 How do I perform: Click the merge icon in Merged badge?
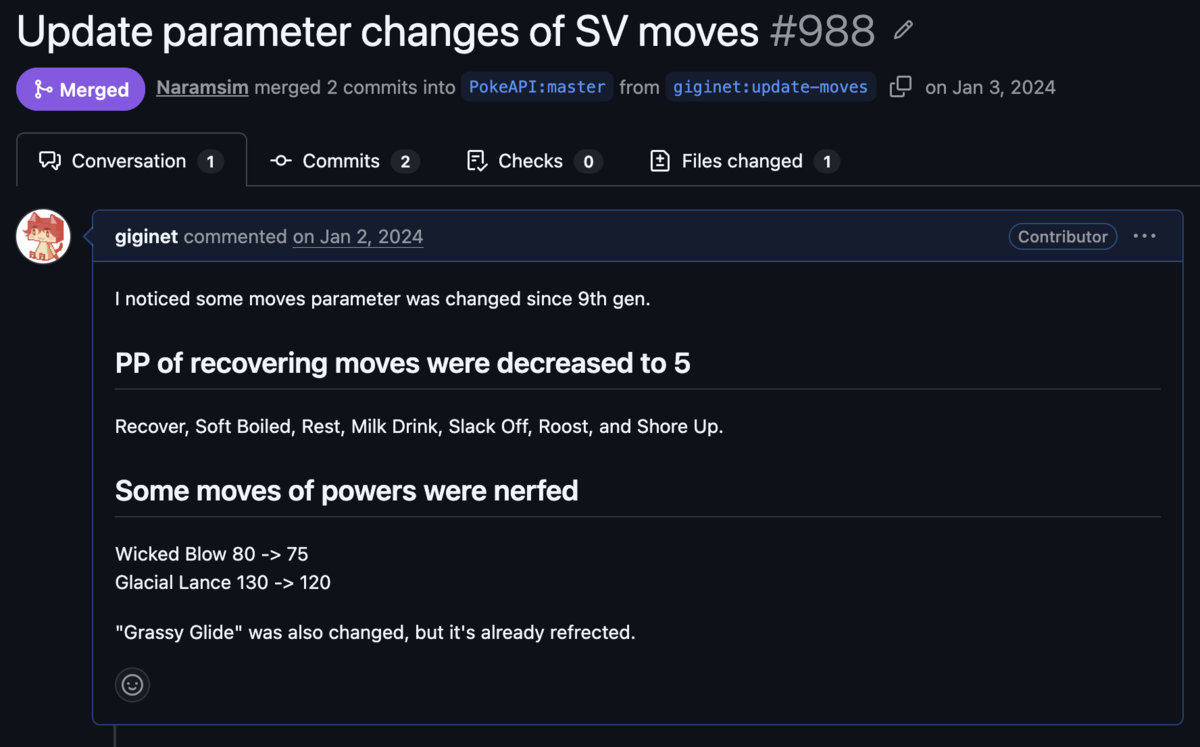tap(43, 89)
